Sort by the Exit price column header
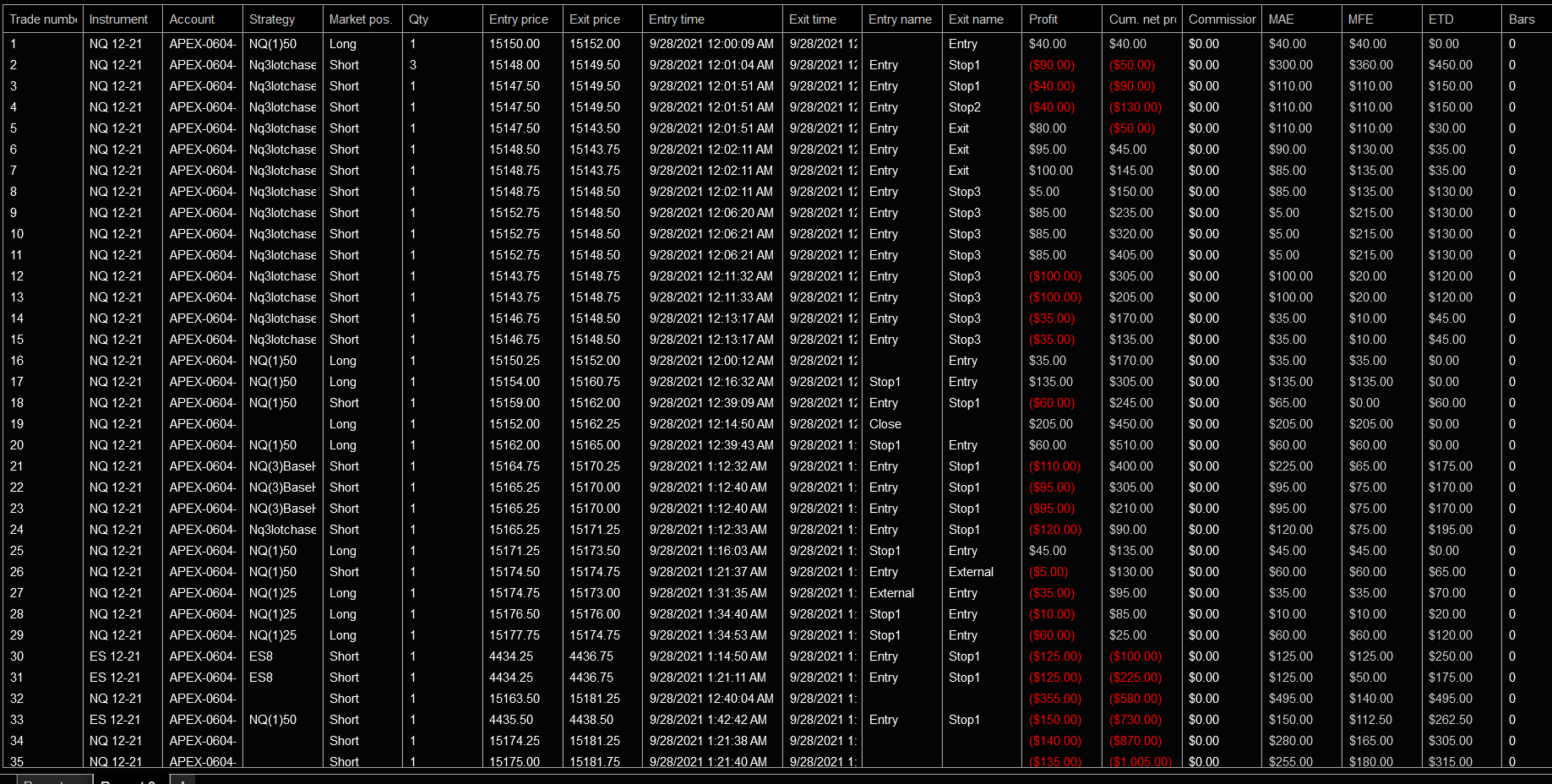The width and height of the screenshot is (1552, 784). tap(602, 19)
